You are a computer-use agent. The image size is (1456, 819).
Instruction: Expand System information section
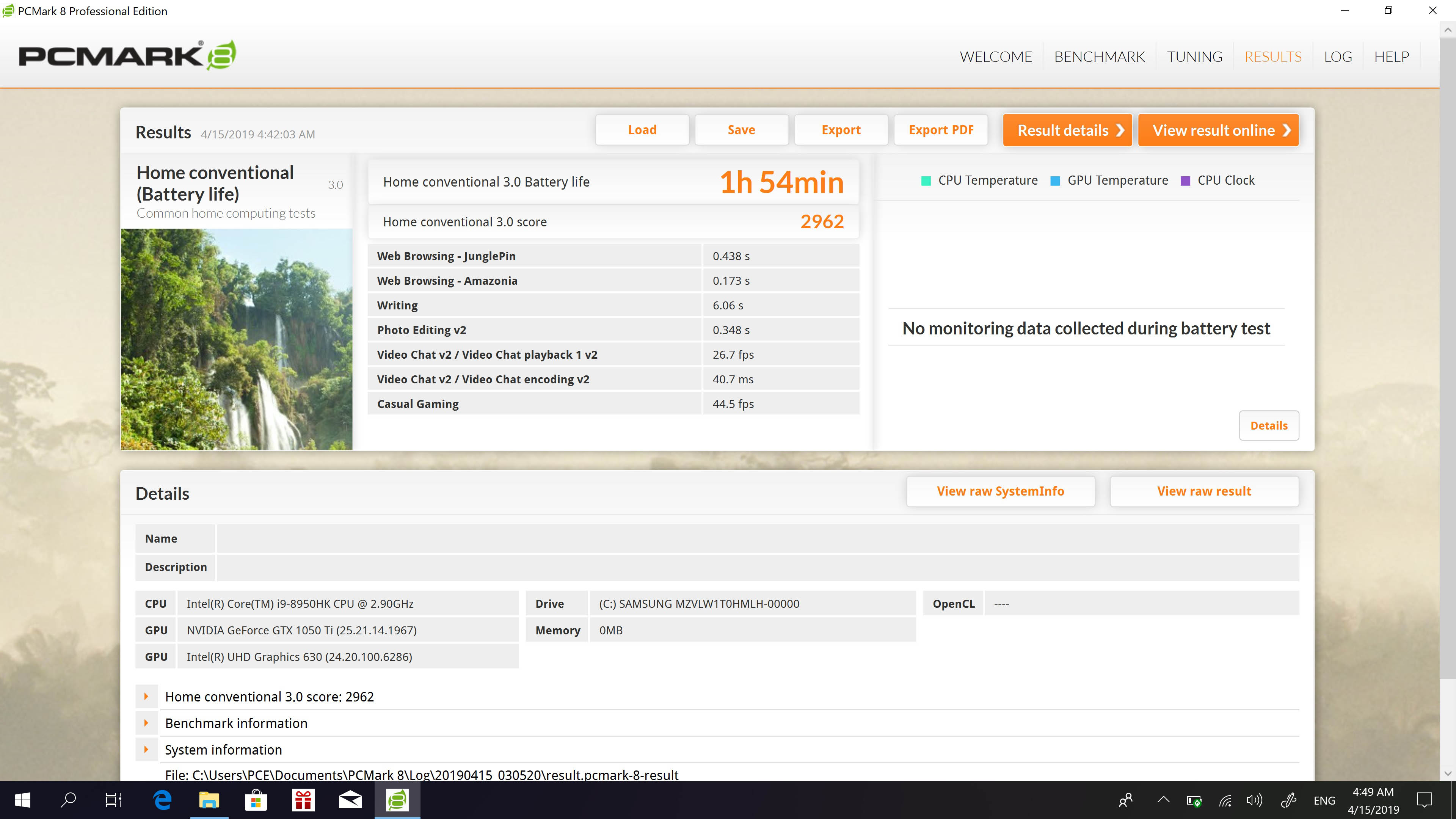pyautogui.click(x=146, y=750)
